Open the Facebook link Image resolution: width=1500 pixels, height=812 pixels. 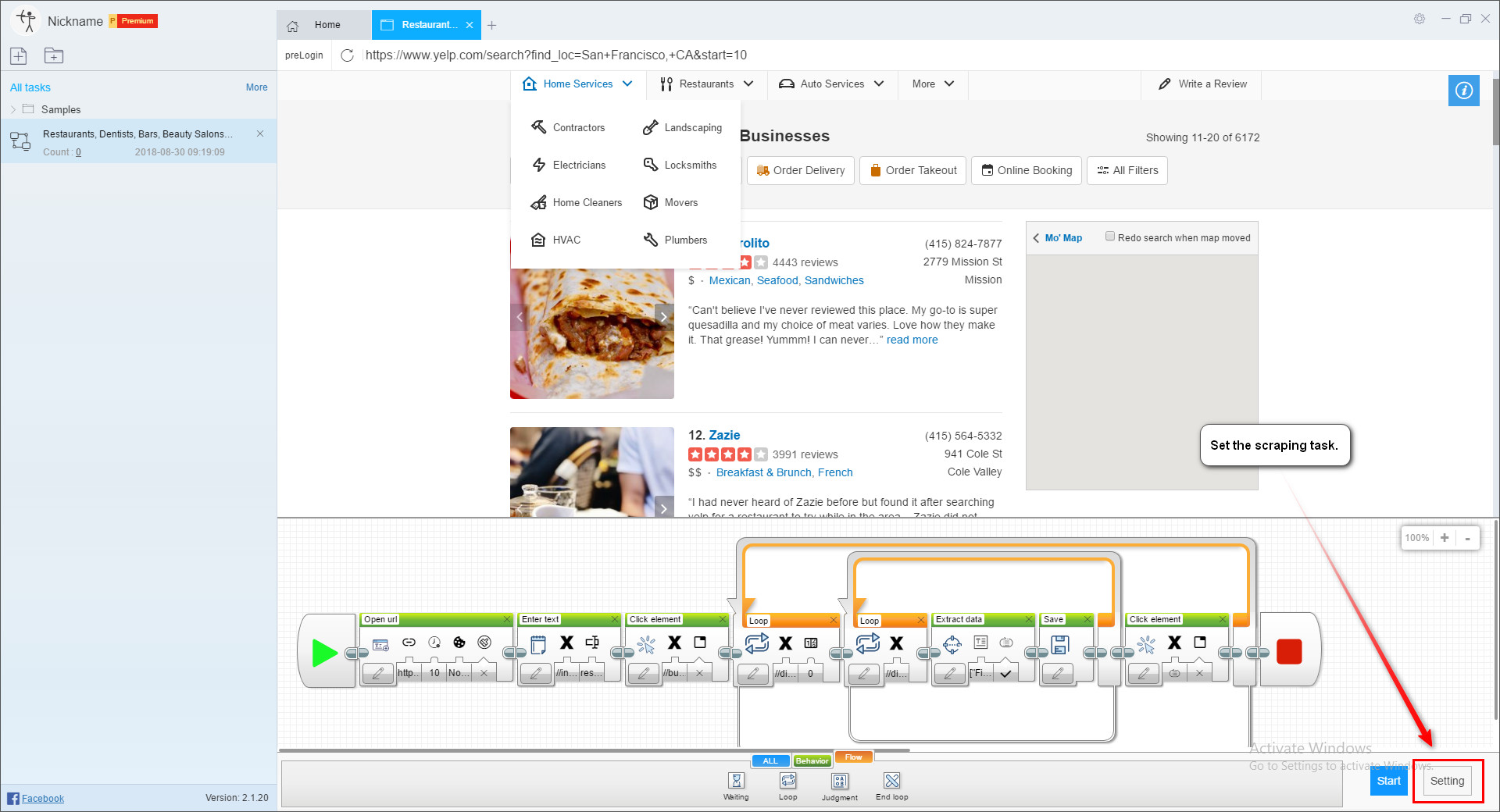43,798
